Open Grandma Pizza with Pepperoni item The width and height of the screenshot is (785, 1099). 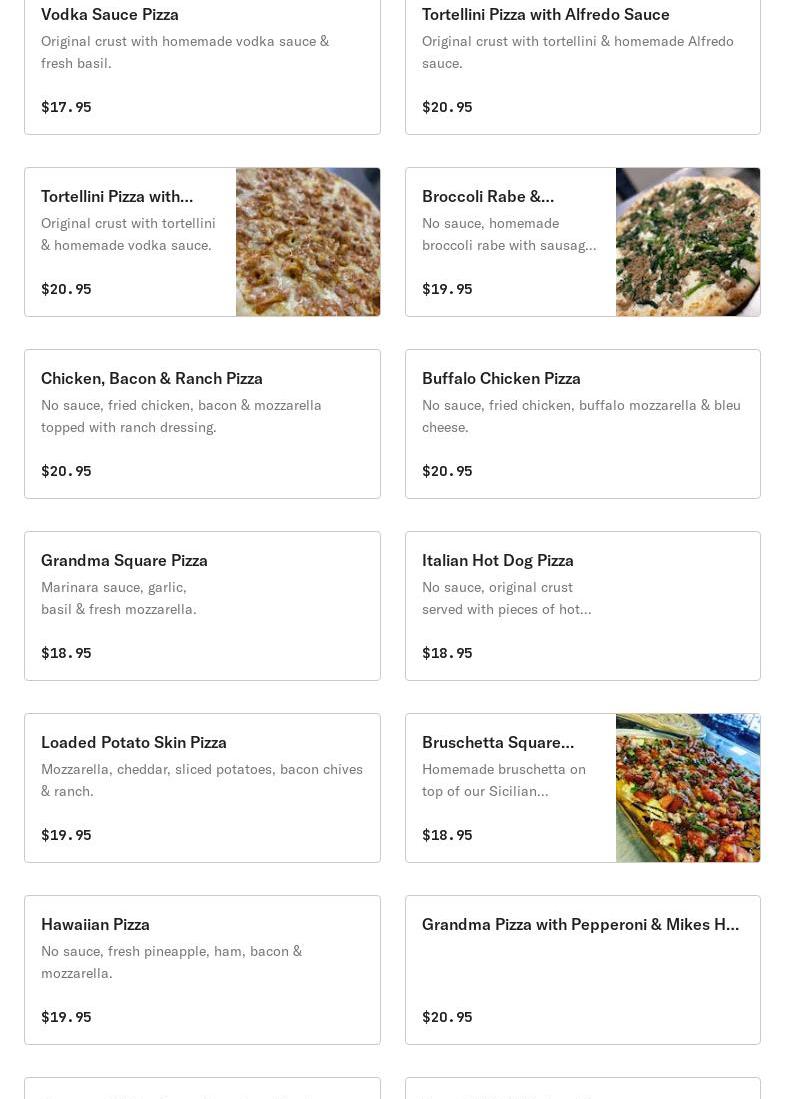[580, 924]
